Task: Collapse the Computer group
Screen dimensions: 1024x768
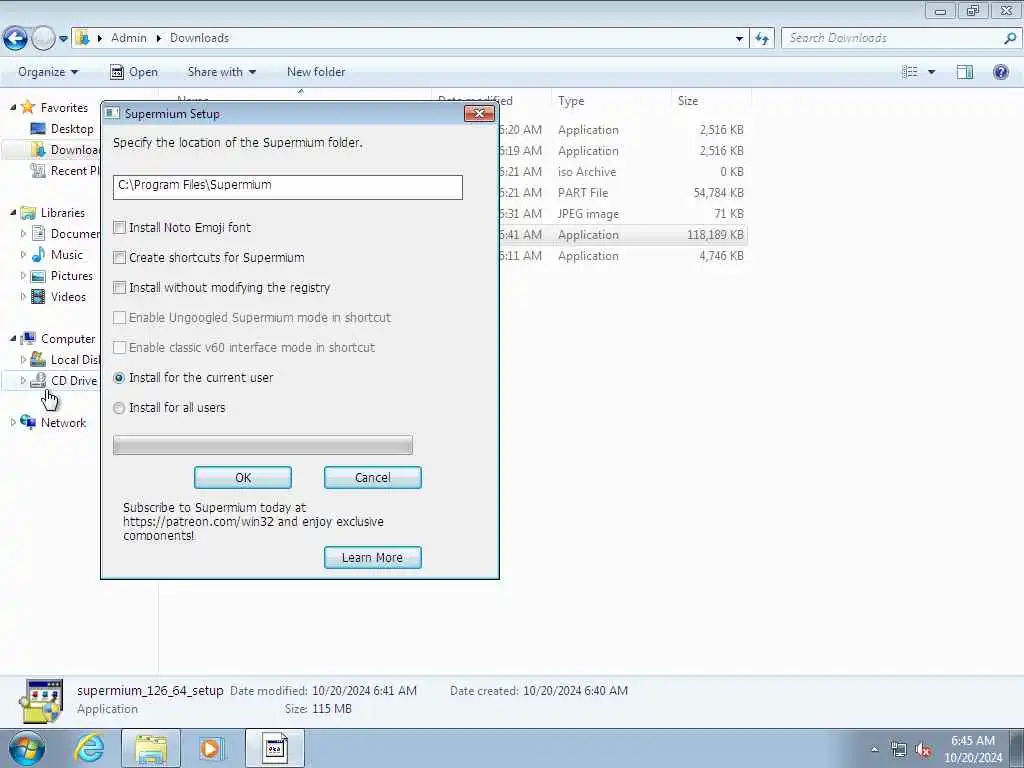Action: pyautogui.click(x=13, y=338)
